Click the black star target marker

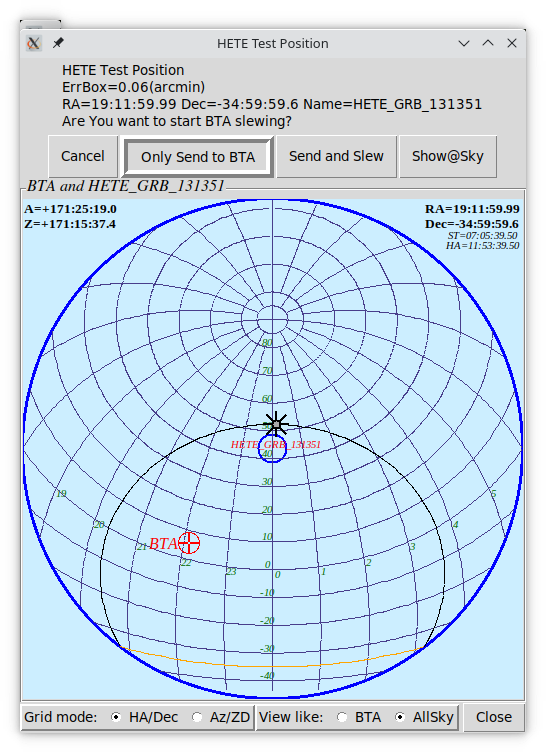276,424
